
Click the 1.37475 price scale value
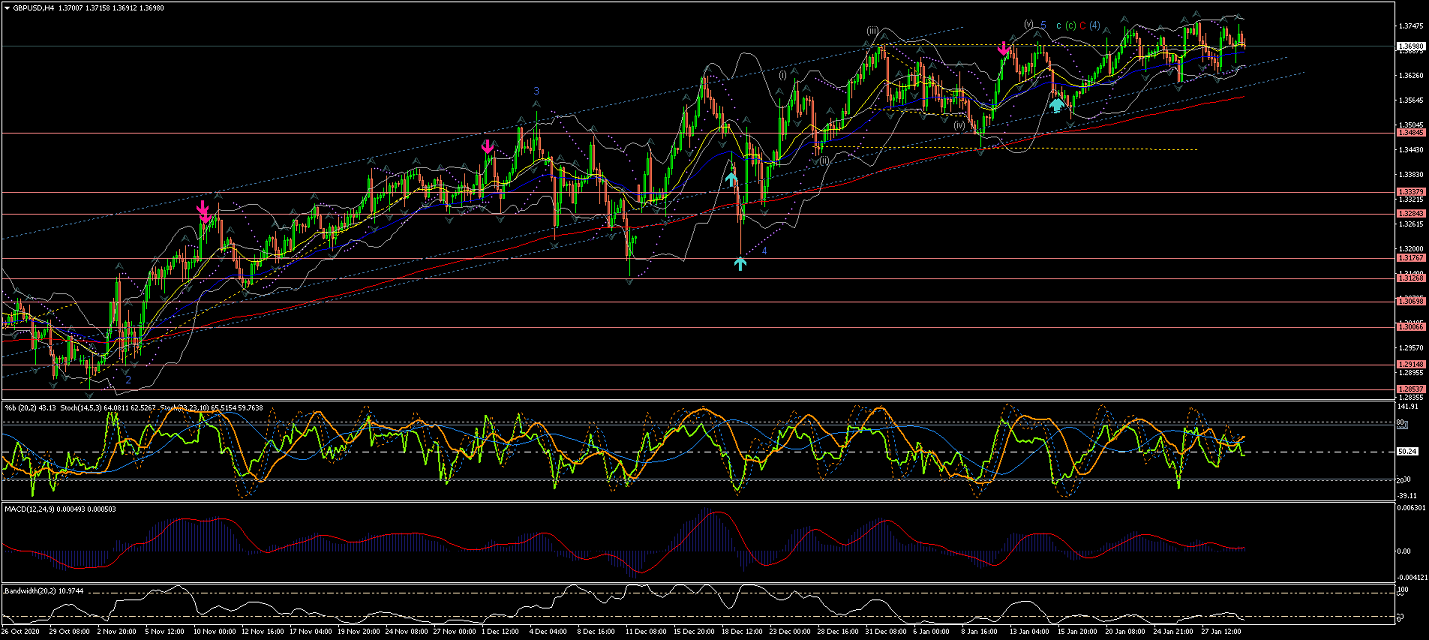click(x=1411, y=26)
